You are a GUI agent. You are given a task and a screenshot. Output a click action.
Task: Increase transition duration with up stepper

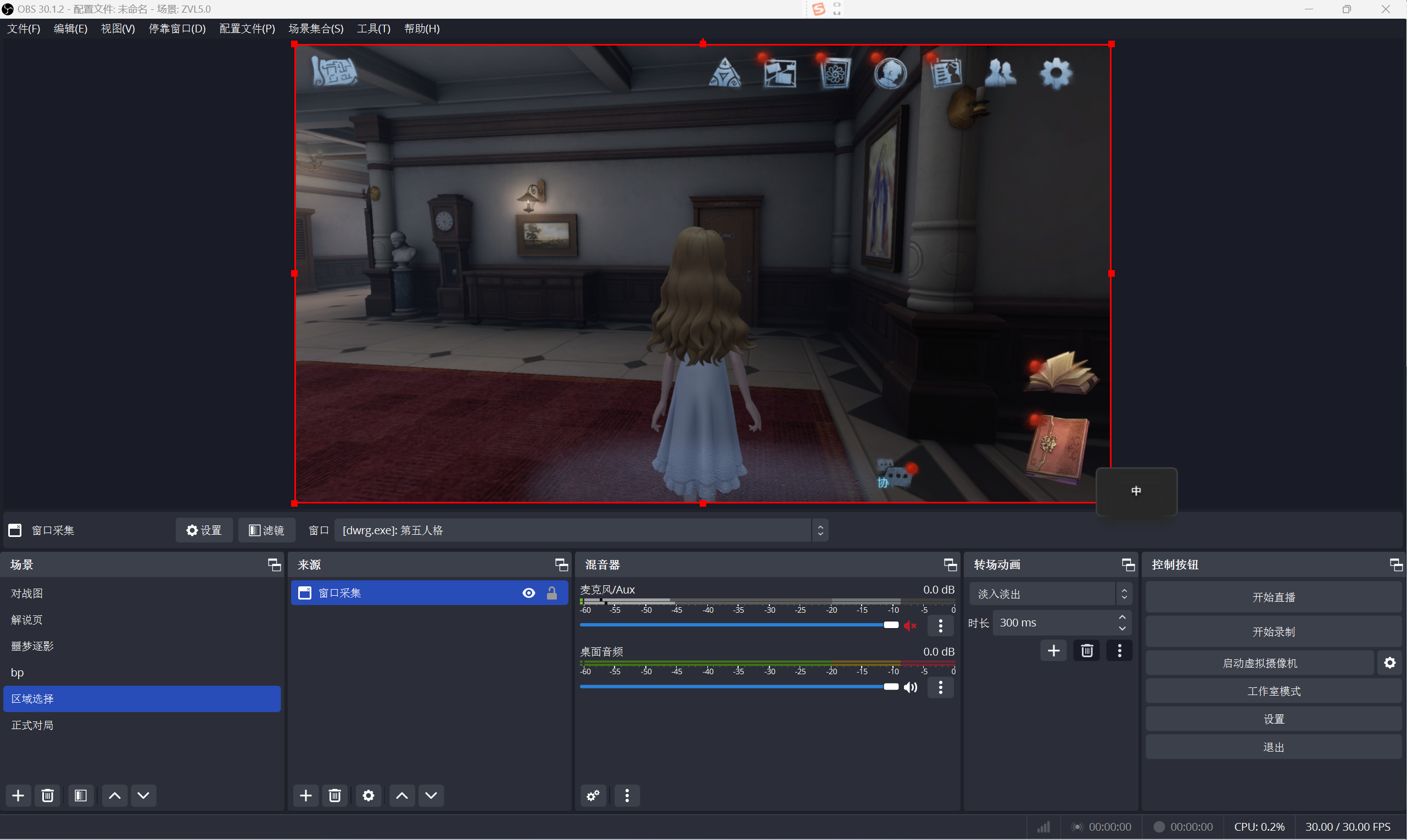[1122, 617]
